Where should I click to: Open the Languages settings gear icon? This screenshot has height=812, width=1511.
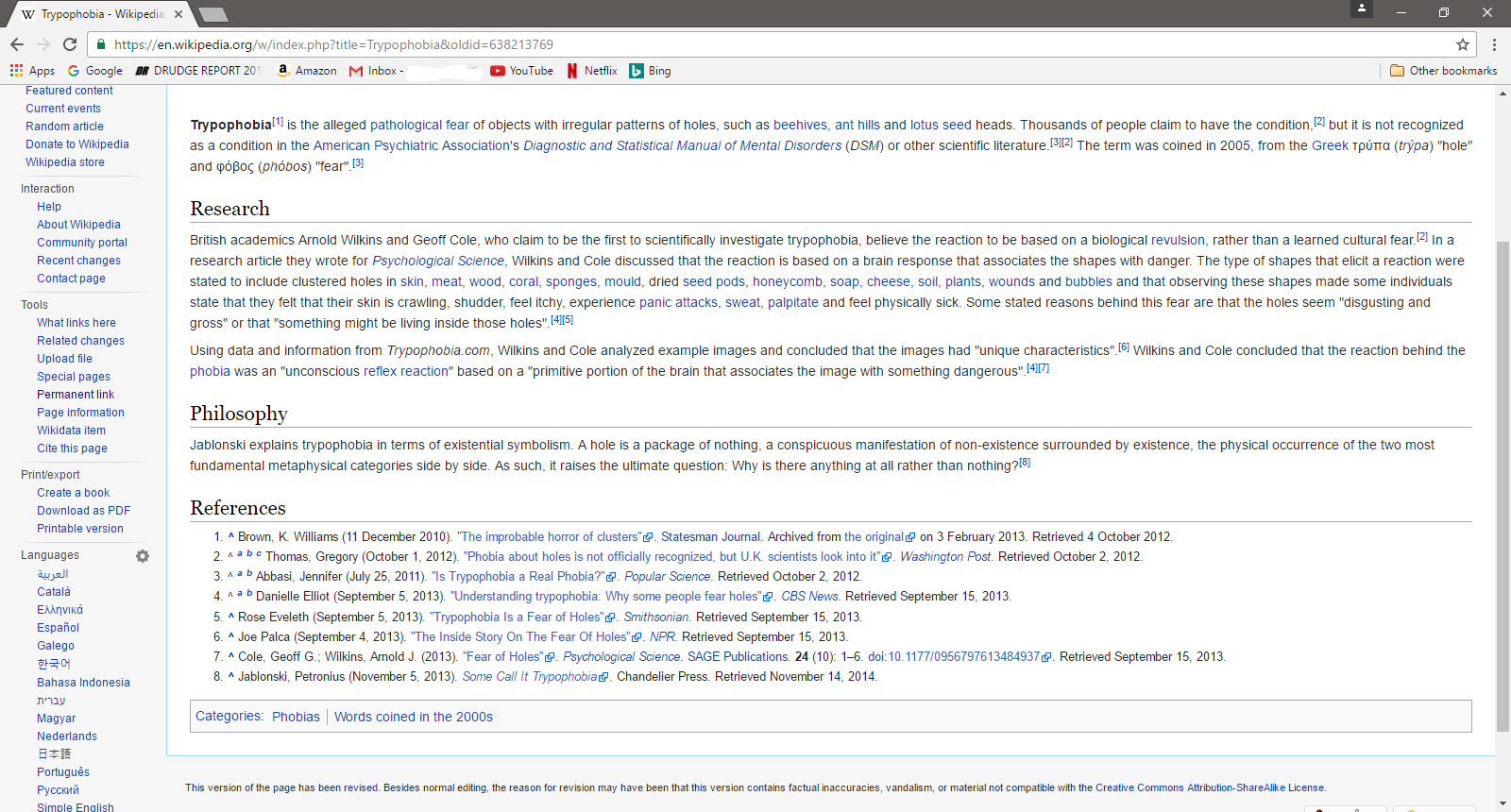pos(143,556)
